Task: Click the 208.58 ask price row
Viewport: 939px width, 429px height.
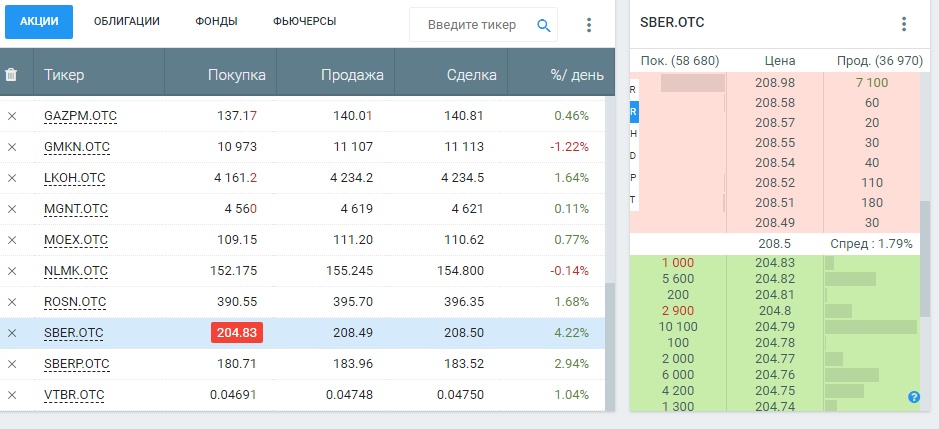Action: coord(775,103)
